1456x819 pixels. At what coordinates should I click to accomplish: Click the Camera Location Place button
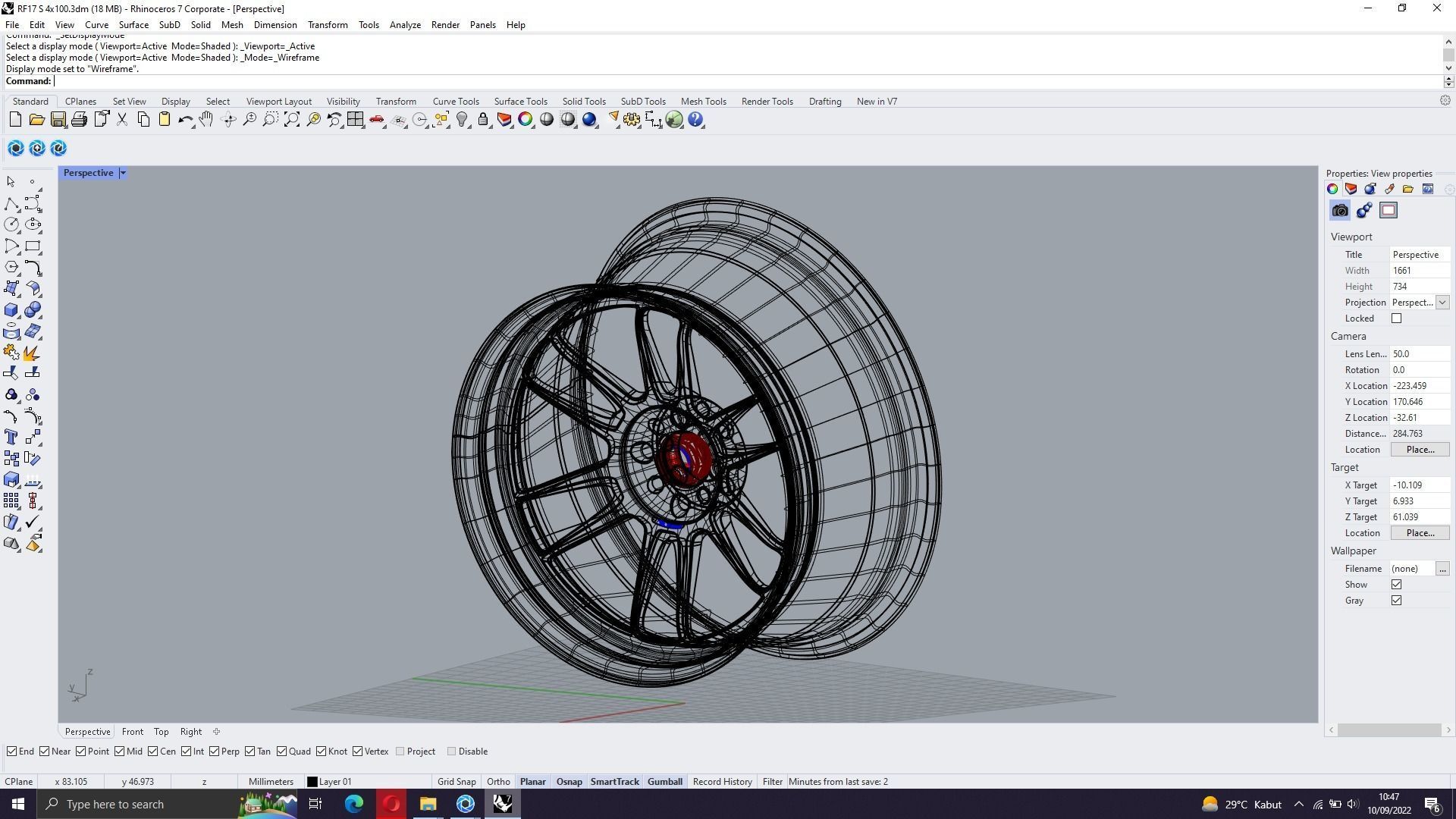tap(1420, 450)
